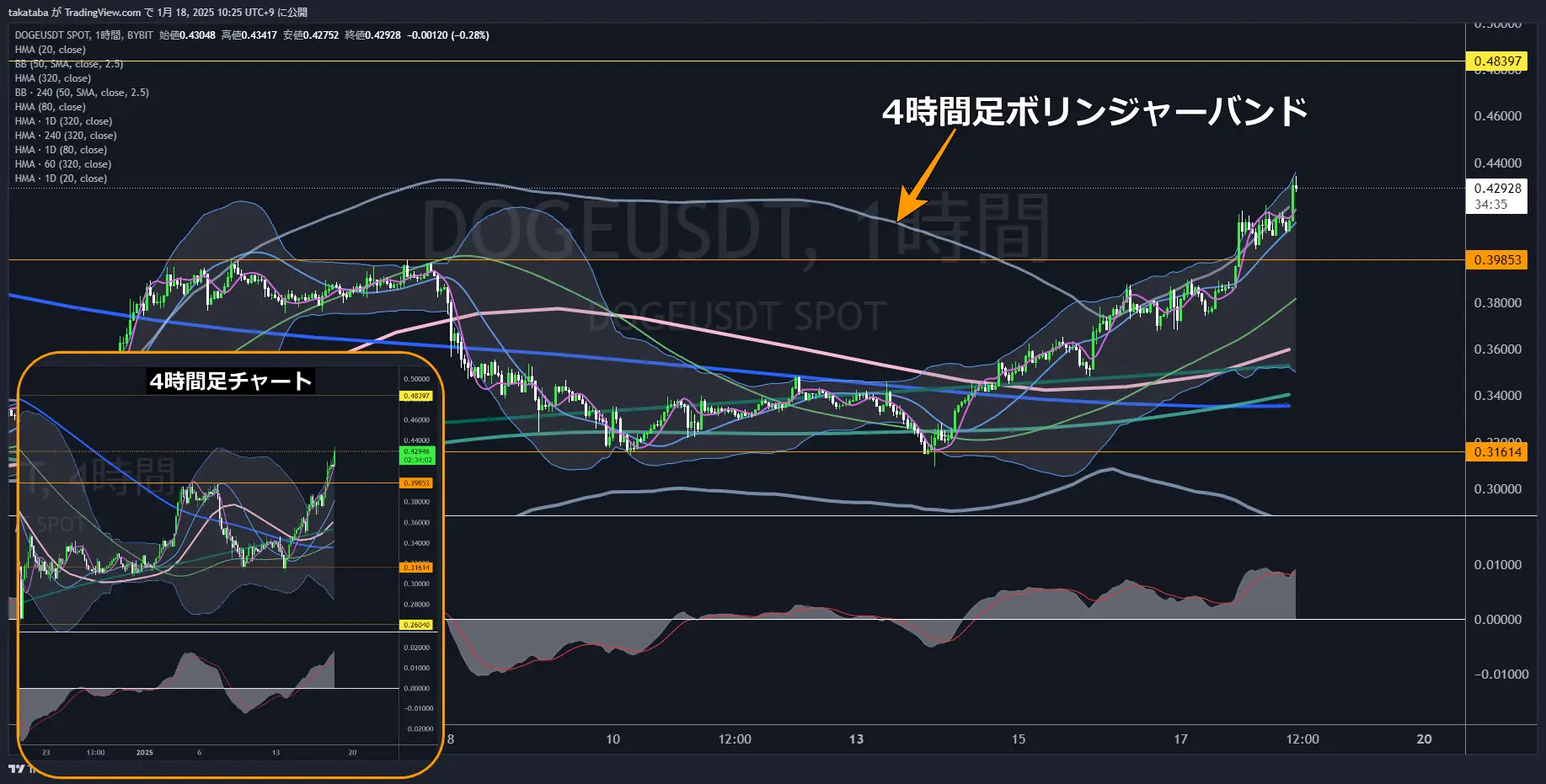This screenshot has height=784, width=1546.
Task: Click the 0.38000 price axis value
Action: 1497,303
